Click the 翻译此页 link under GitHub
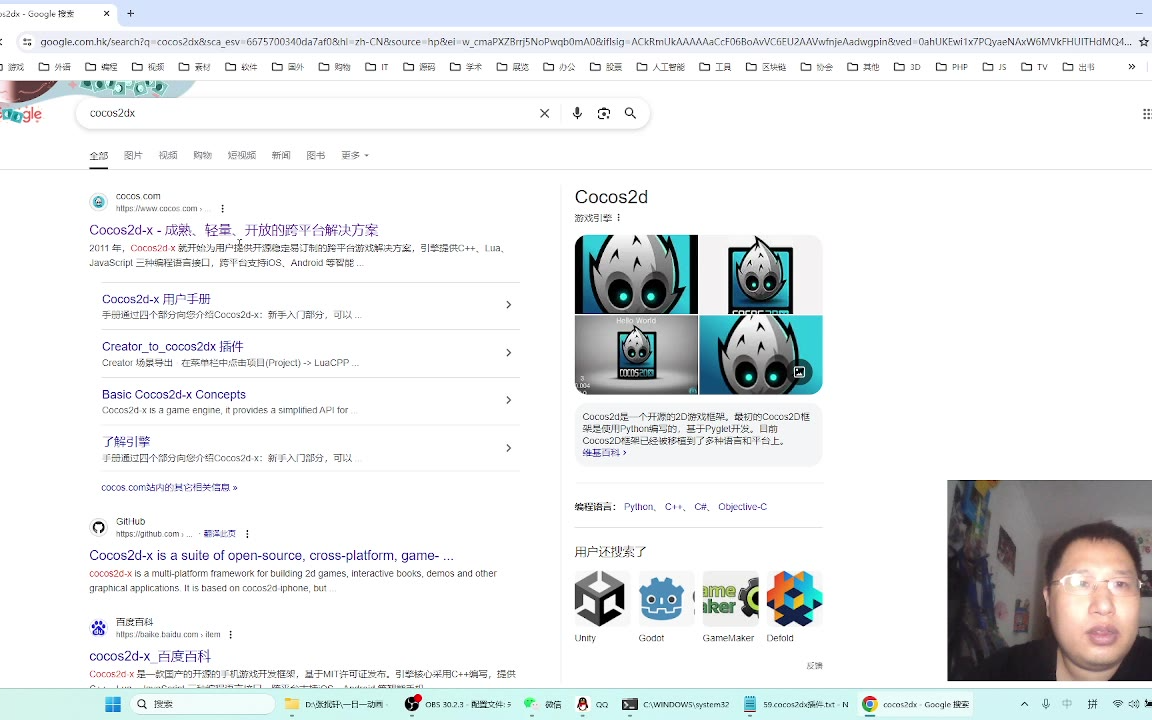This screenshot has width=1152, height=720. [x=219, y=534]
